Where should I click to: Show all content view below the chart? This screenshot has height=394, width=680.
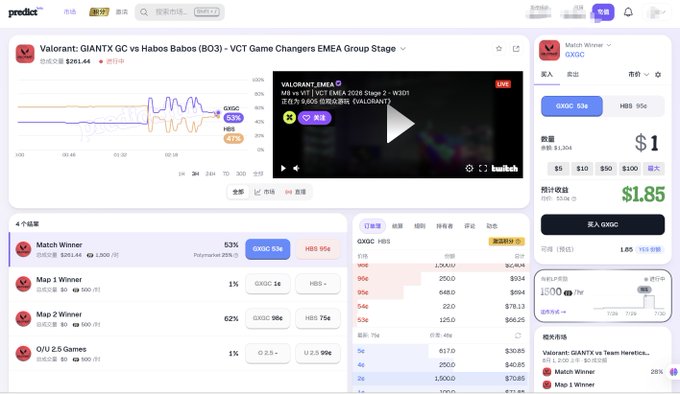pos(238,192)
